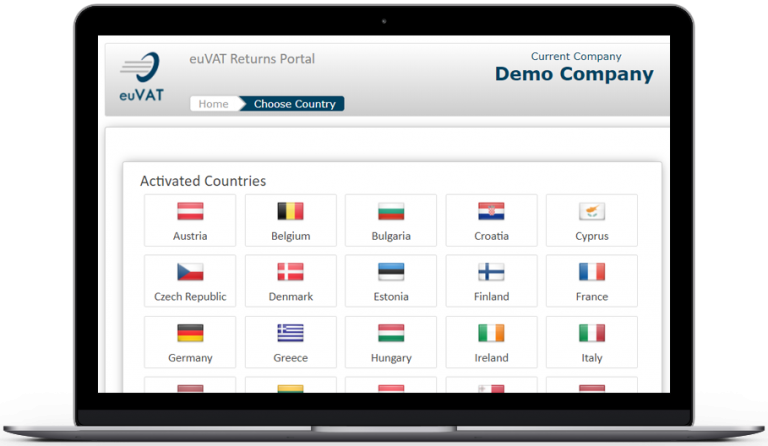This screenshot has width=768, height=446.
Task: Choose the Belgium flag icon
Action: point(290,212)
